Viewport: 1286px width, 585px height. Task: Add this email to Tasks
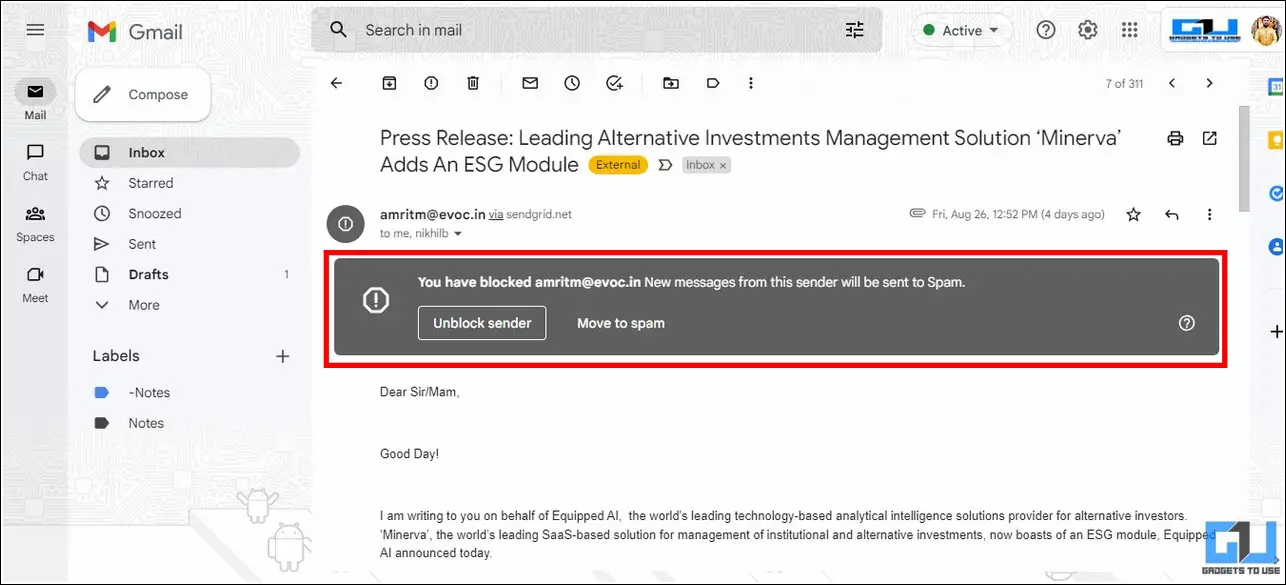point(614,83)
